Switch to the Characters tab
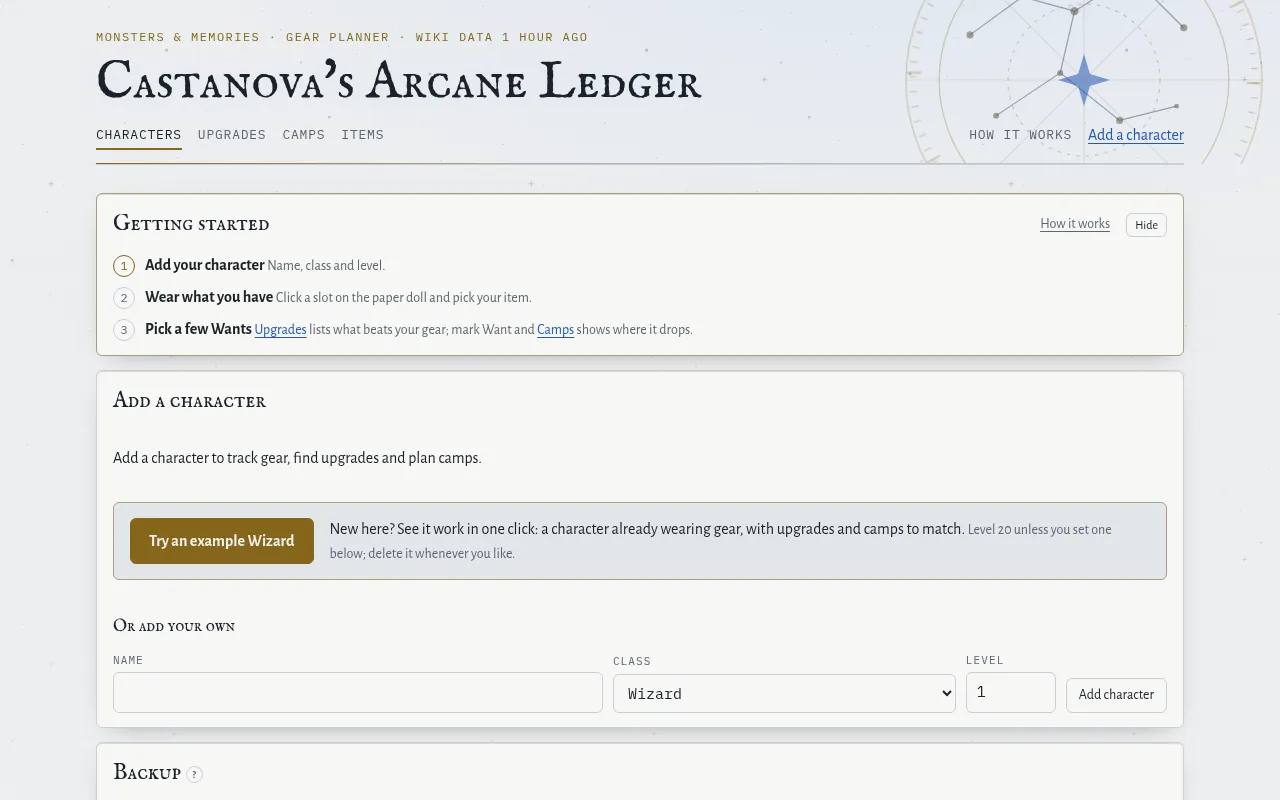Image resolution: width=1280 pixels, height=800 pixels. click(x=139, y=135)
